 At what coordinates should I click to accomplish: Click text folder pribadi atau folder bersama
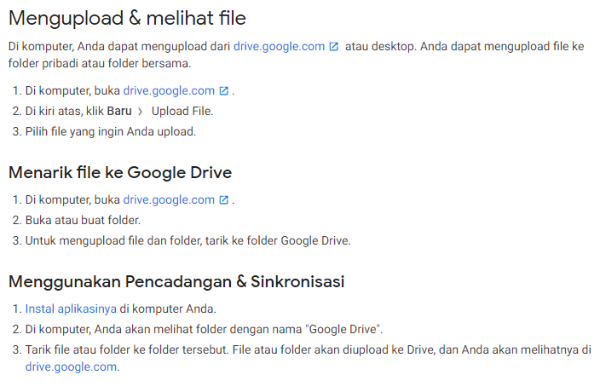coord(99,63)
